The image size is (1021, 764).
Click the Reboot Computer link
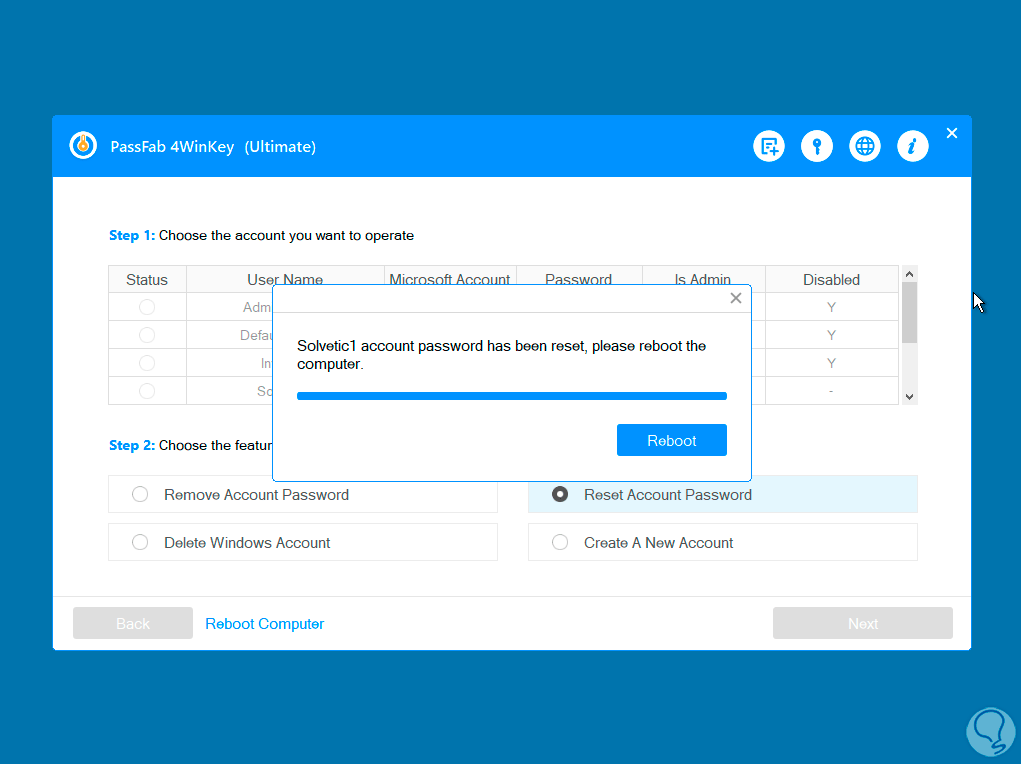[x=264, y=623]
